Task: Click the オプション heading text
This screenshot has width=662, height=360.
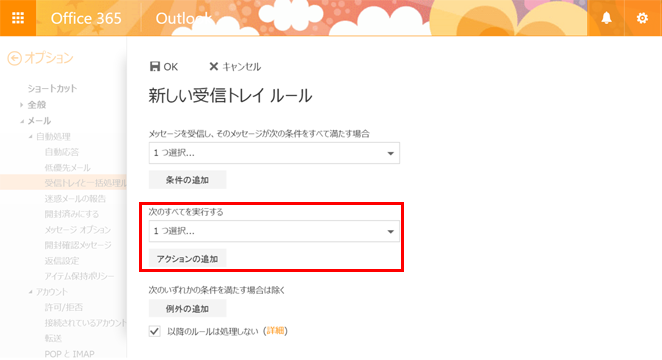Action: click(x=49, y=58)
